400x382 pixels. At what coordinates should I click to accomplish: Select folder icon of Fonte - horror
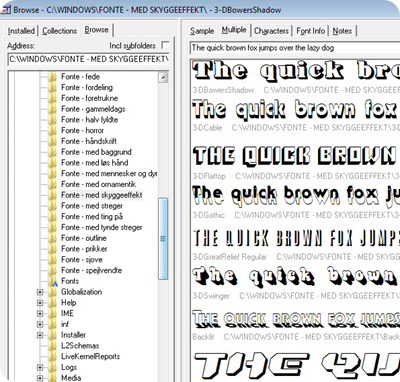click(52, 130)
